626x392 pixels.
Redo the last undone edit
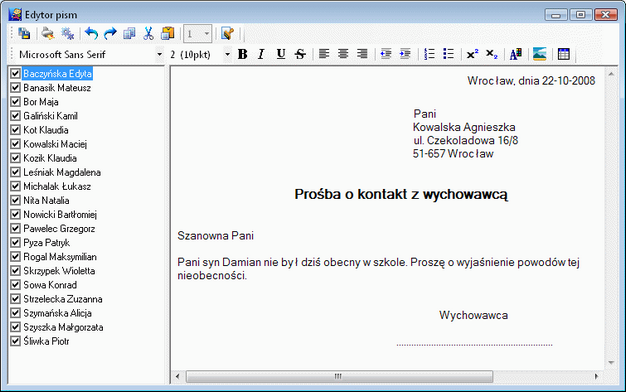tap(110, 34)
